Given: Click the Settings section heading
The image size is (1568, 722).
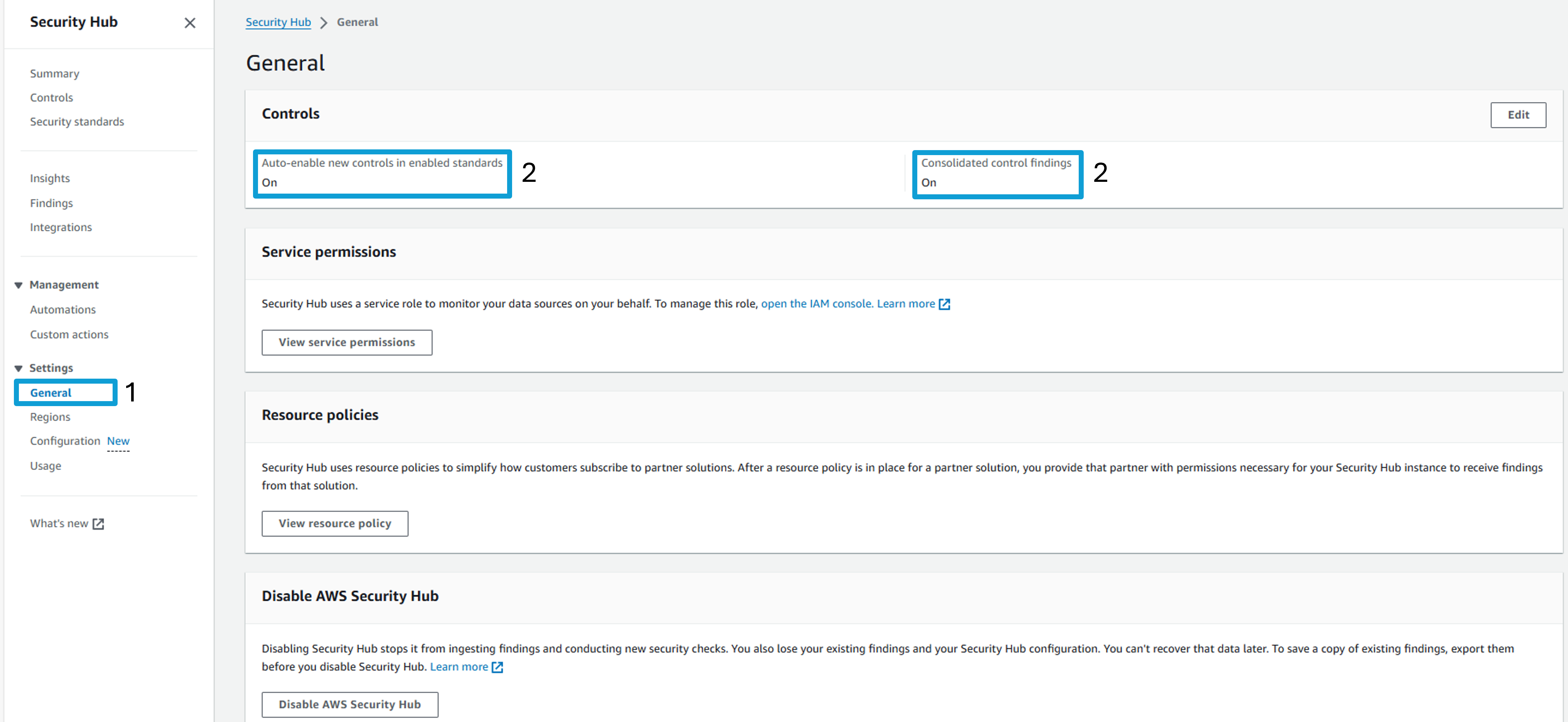Looking at the screenshot, I should tap(51, 368).
